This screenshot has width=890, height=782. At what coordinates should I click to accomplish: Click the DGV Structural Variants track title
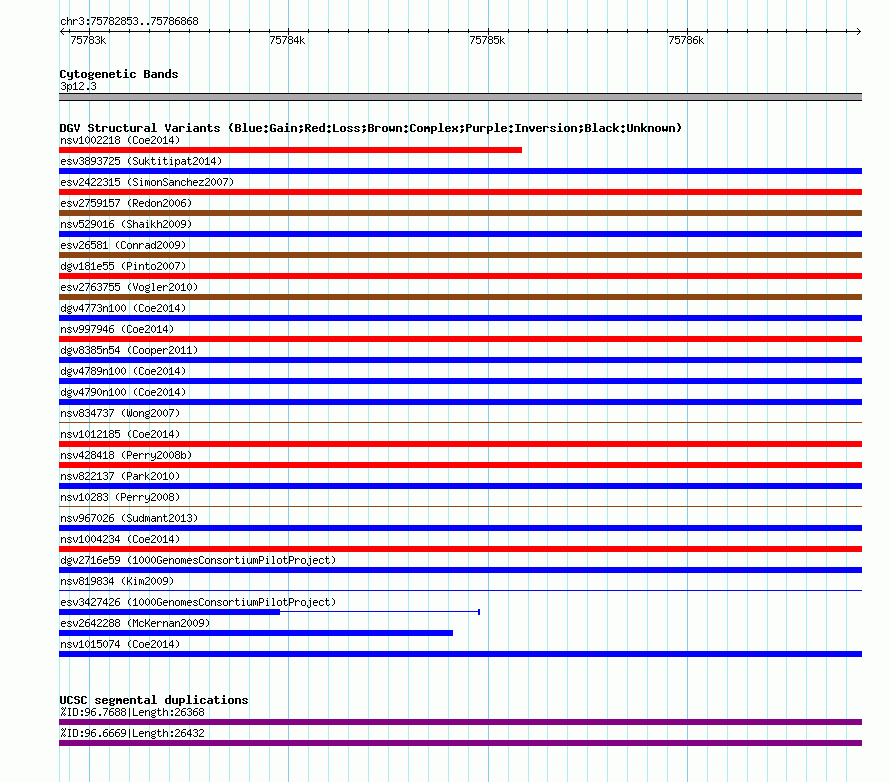pos(370,128)
